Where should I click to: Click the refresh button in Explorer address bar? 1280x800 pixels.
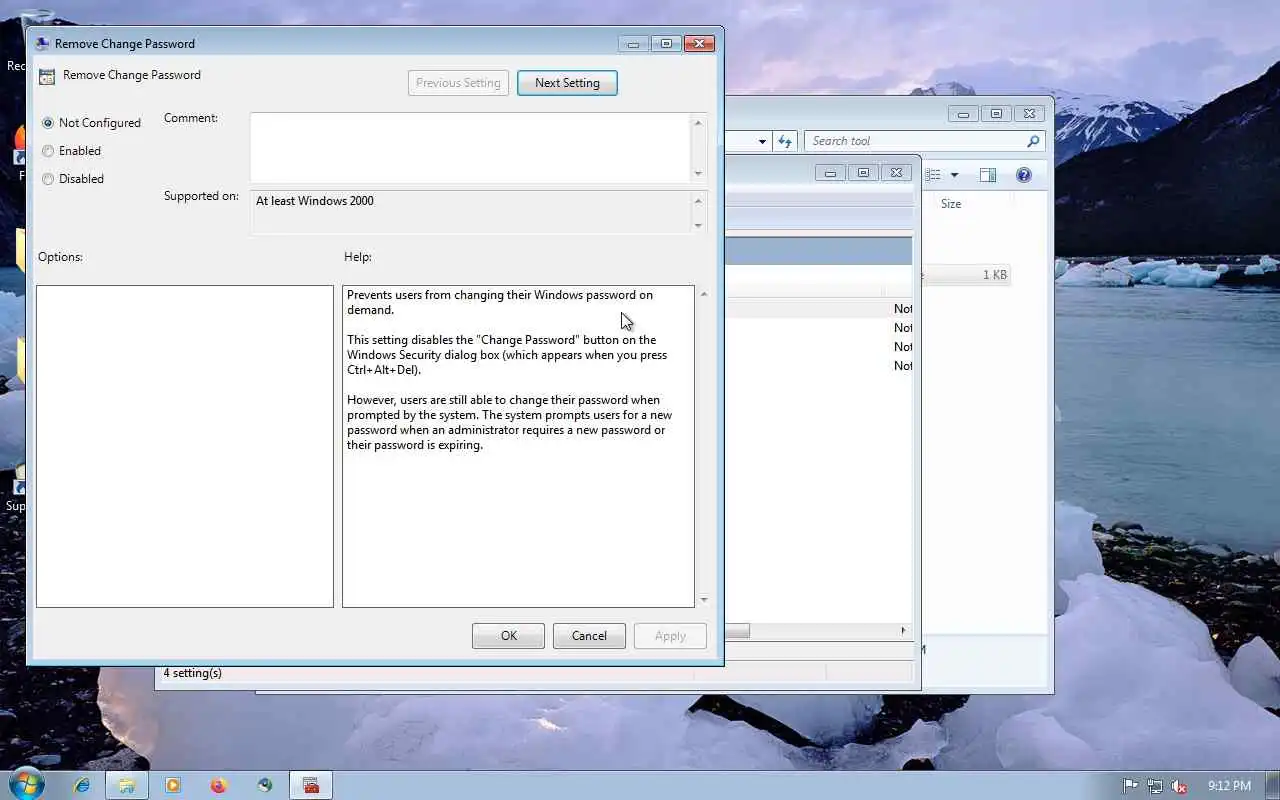point(786,141)
